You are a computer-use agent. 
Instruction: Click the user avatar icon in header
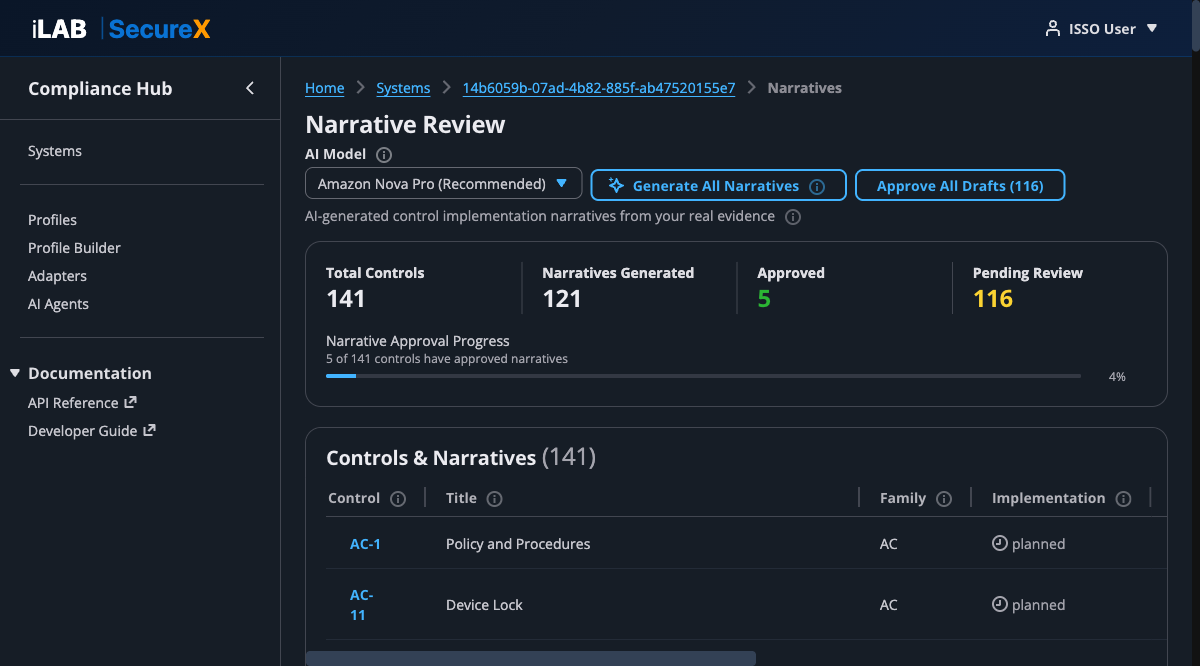coord(1052,29)
